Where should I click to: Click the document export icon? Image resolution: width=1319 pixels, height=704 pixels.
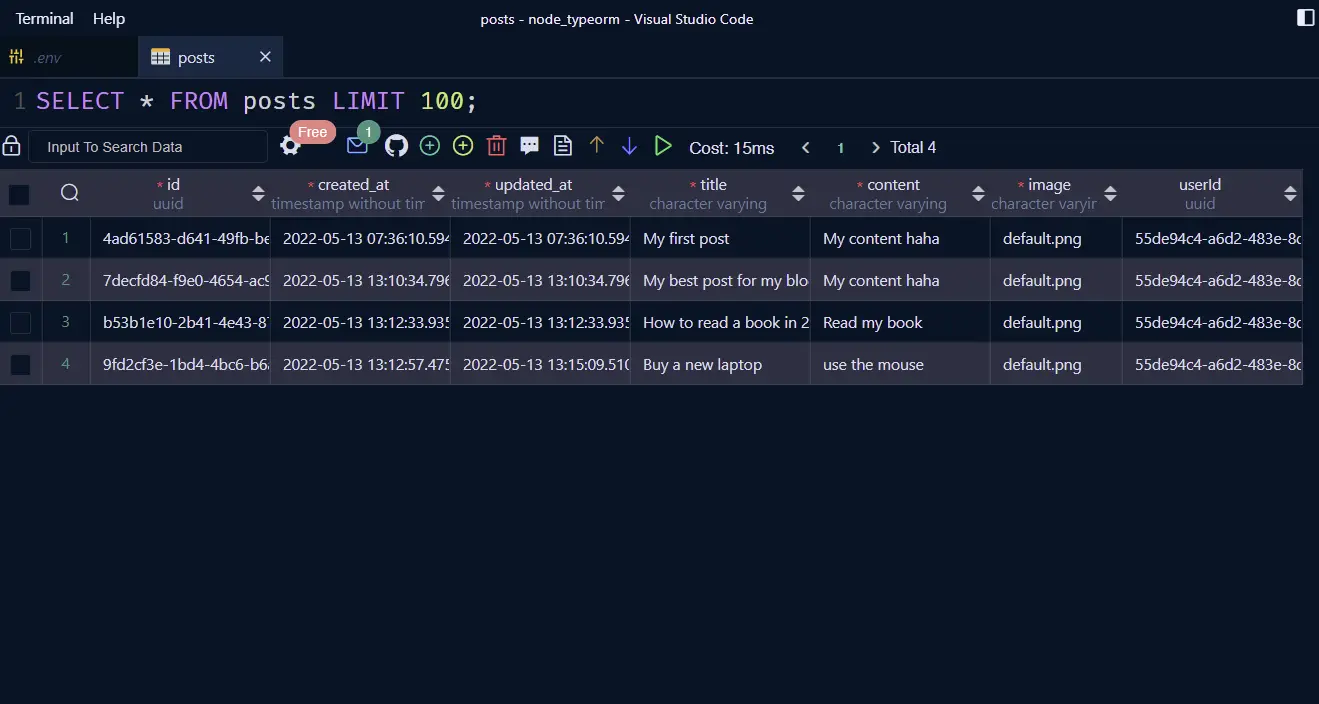[x=563, y=146]
